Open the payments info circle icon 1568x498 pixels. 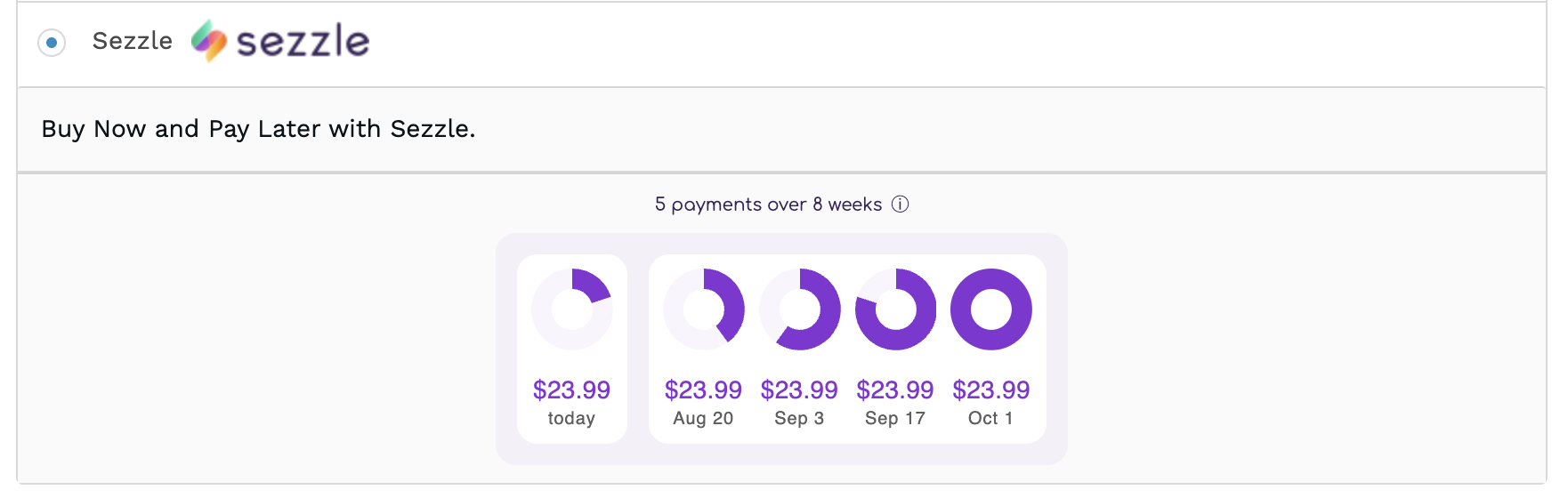point(901,205)
